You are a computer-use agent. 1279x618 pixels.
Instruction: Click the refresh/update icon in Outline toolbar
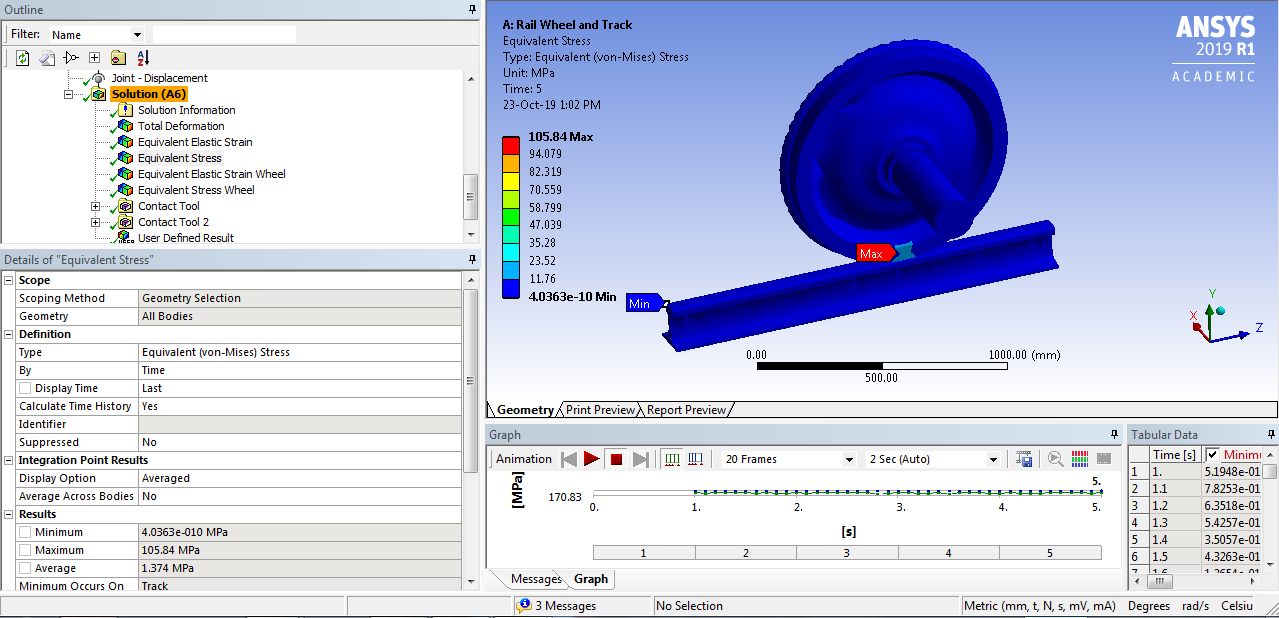[22, 57]
